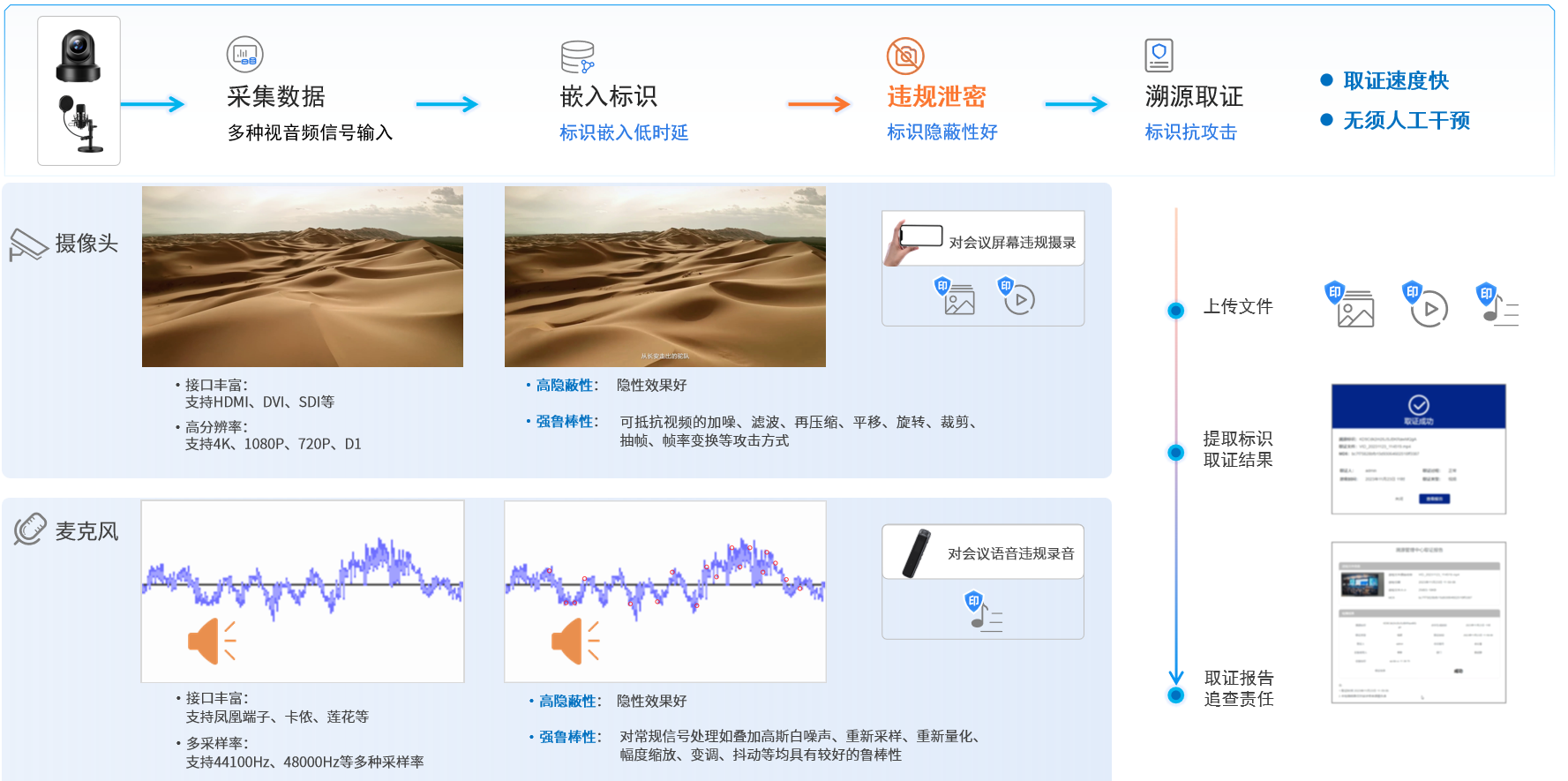Click the 对会议语音违规录音 label
Screen dimensions: 1568x781
(1011, 553)
